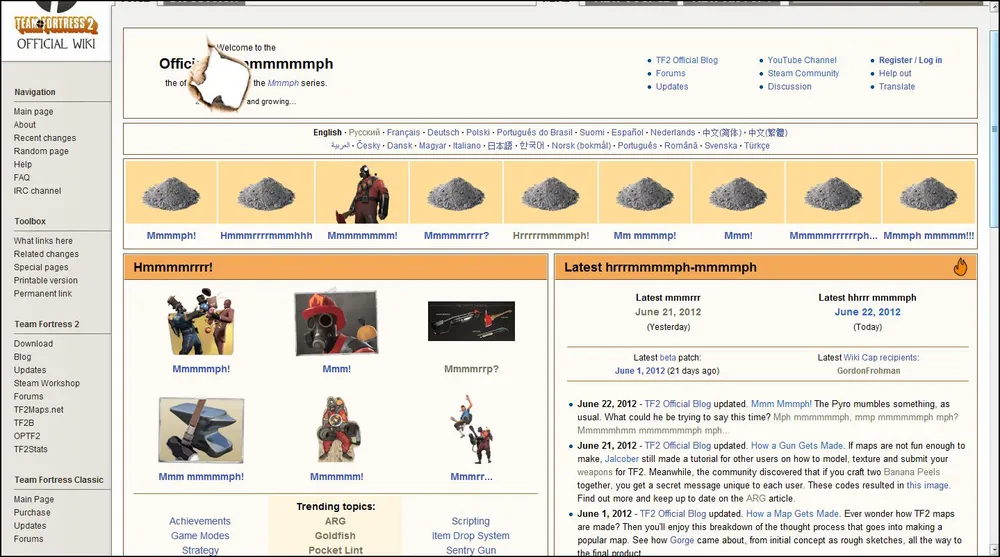This screenshot has height=557, width=1000.
Task: Click the Printable version toolbox link
Action: click(46, 280)
